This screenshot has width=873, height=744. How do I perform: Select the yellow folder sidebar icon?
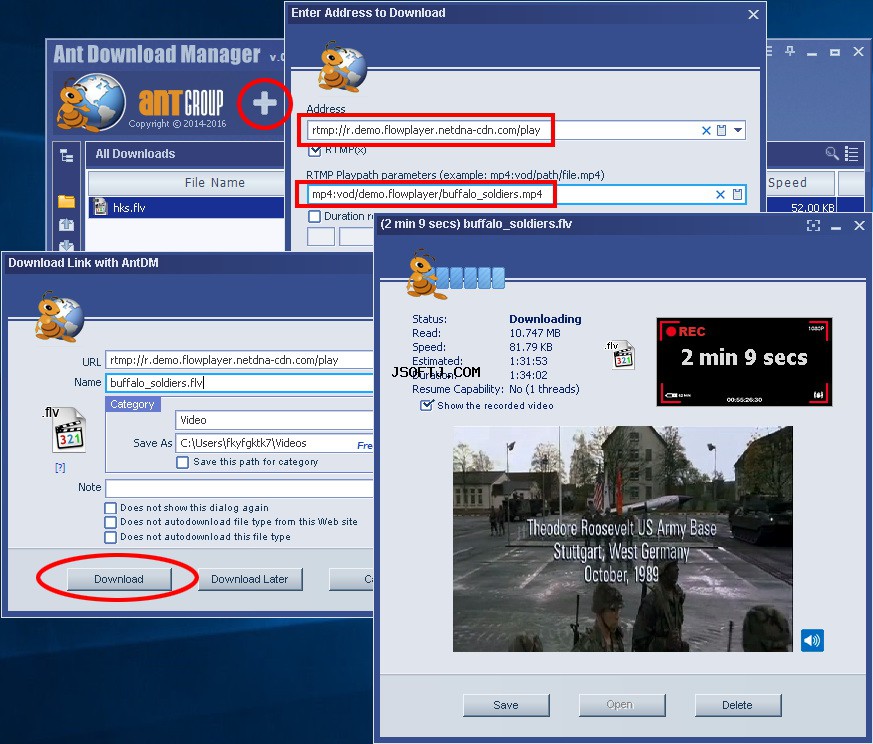click(66, 201)
